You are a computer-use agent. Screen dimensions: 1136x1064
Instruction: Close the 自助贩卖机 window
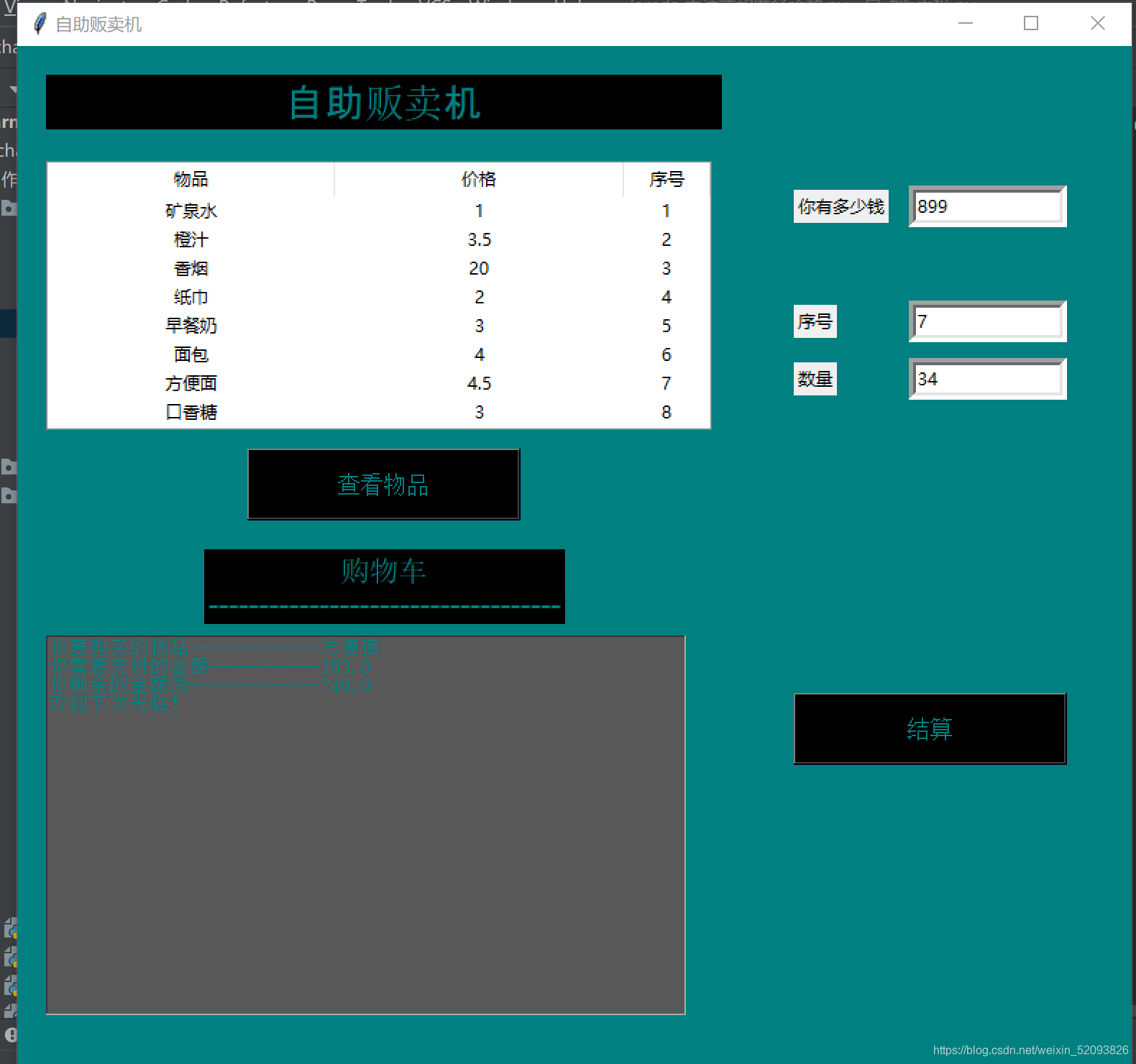click(x=1097, y=24)
